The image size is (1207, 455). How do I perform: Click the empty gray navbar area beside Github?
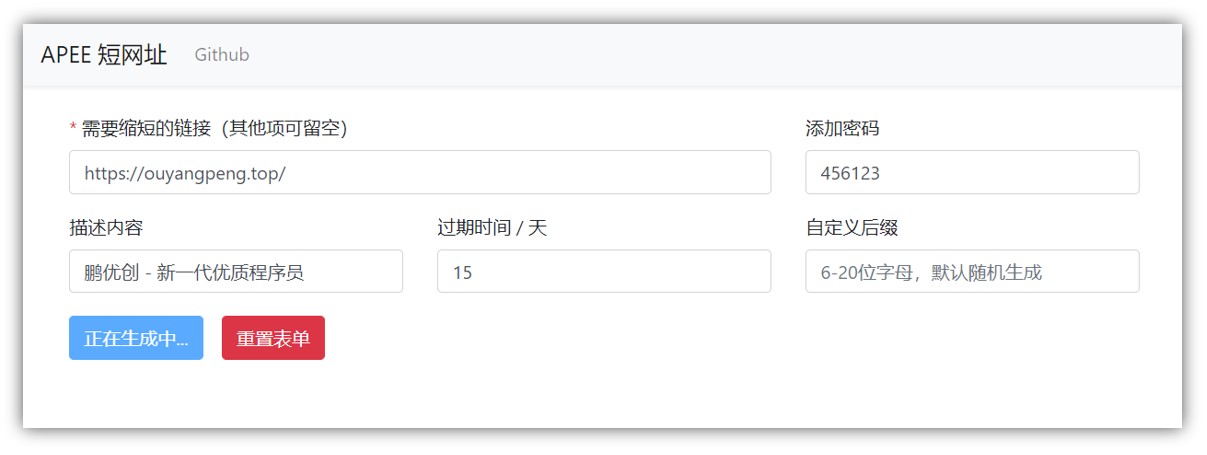(x=700, y=55)
